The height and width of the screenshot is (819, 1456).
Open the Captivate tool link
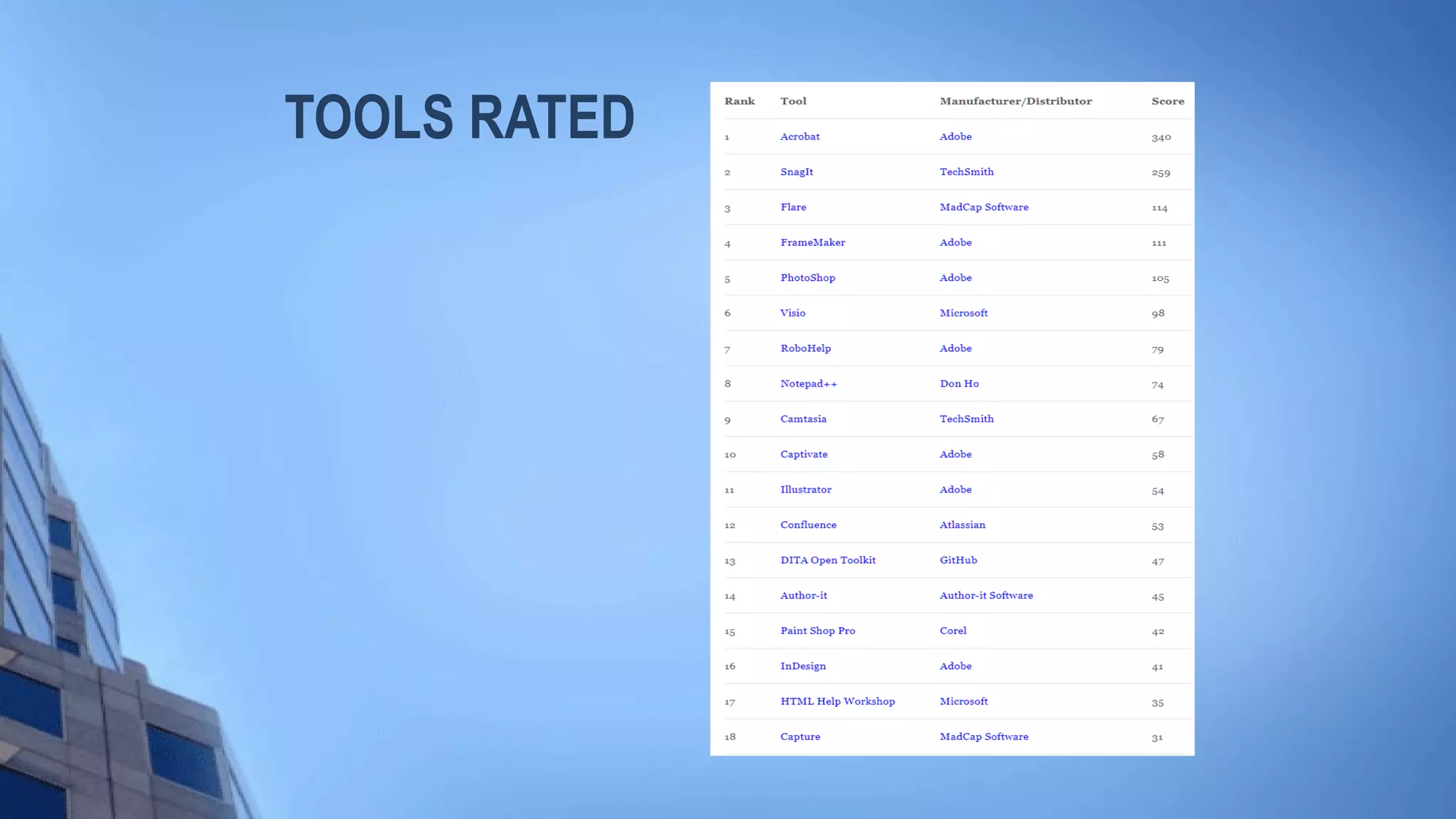click(x=804, y=454)
